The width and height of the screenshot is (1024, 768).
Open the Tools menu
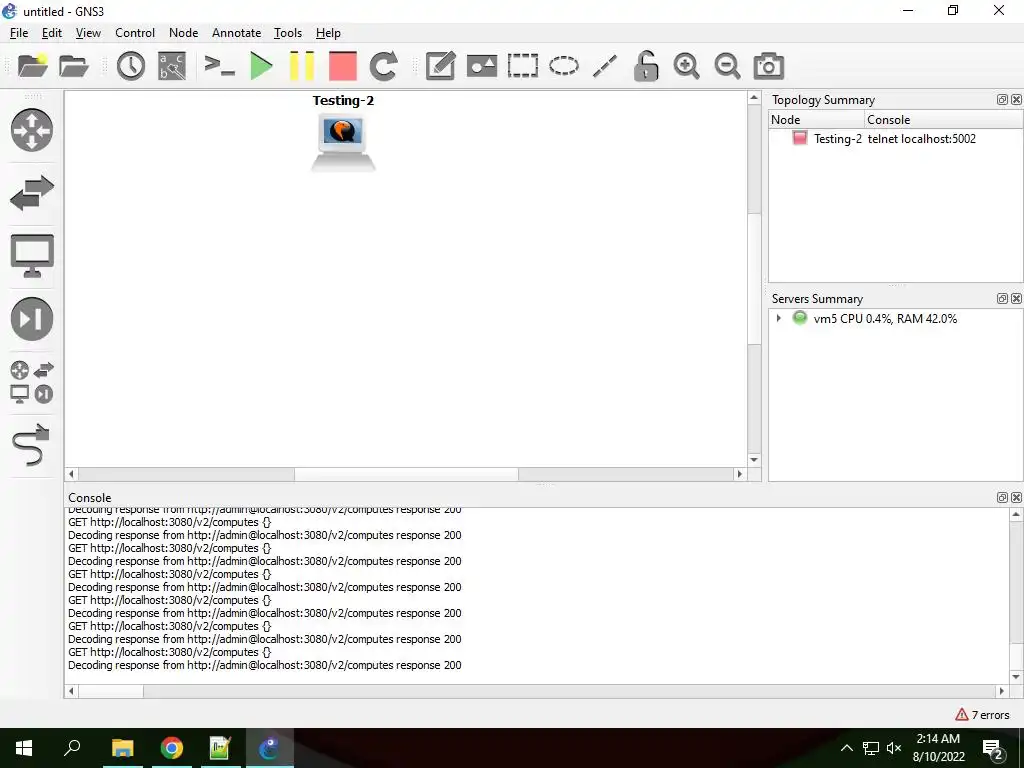(x=288, y=33)
